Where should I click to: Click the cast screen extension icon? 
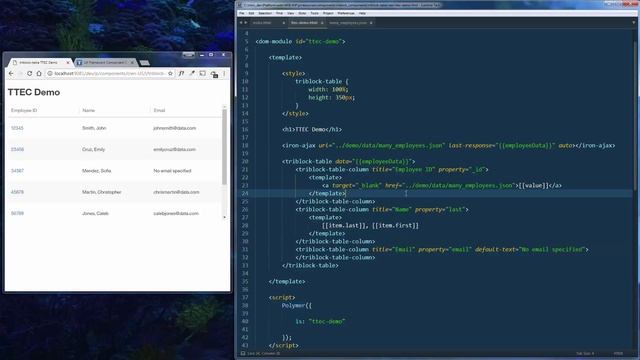pyautogui.click(x=203, y=73)
